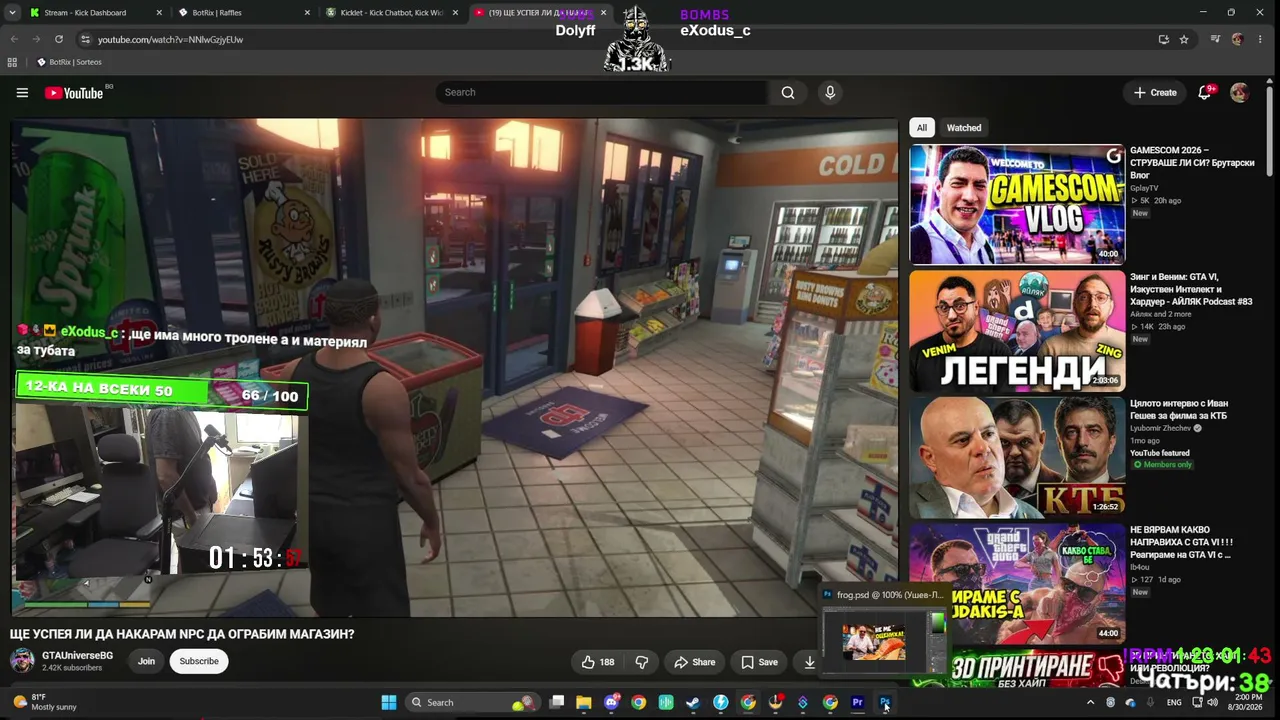The width and height of the screenshot is (1280, 720).
Task: Open 'GAMESCOM 2026' video title
Action: 1192,162
